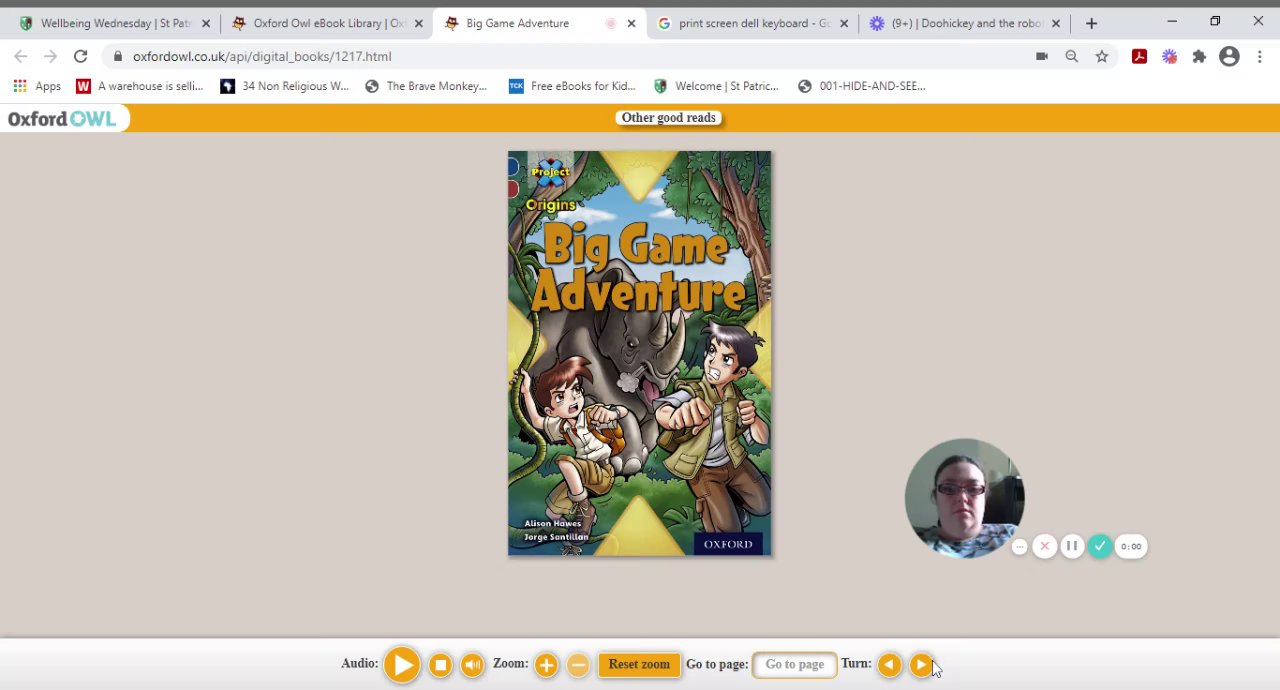Click the Reset zoom button
The image size is (1280, 690).
coord(639,665)
